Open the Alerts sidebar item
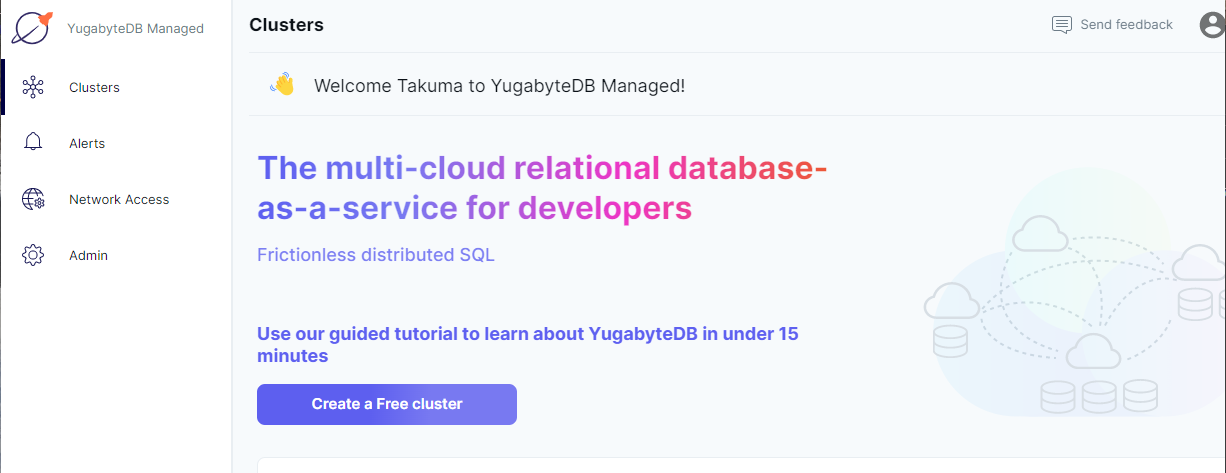This screenshot has height=473, width=1226. [87, 143]
